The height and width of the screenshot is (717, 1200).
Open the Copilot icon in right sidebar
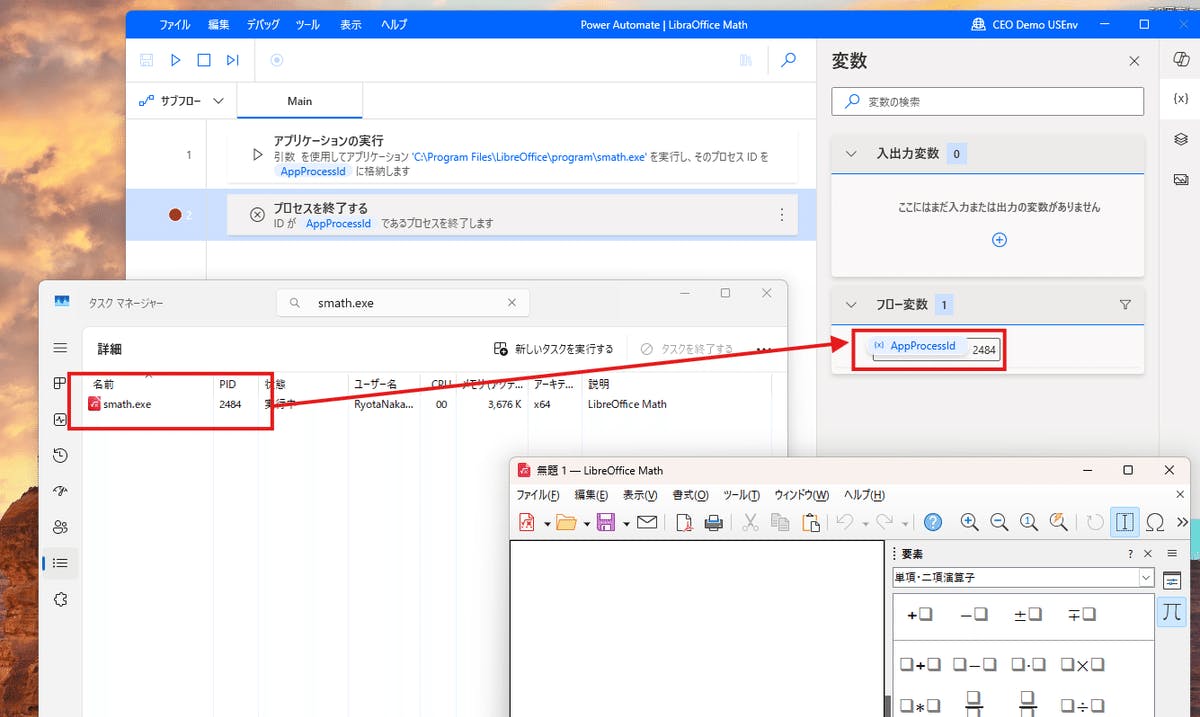tap(1180, 61)
